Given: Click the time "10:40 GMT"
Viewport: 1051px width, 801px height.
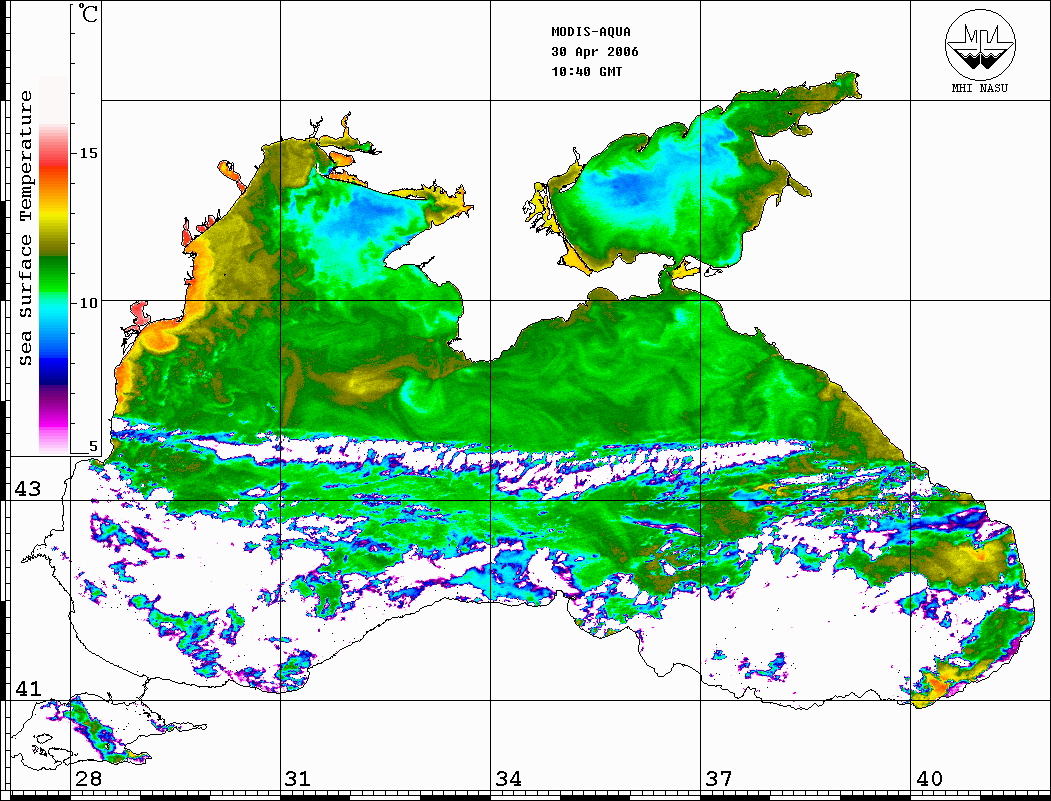Looking at the screenshot, I should tap(586, 72).
